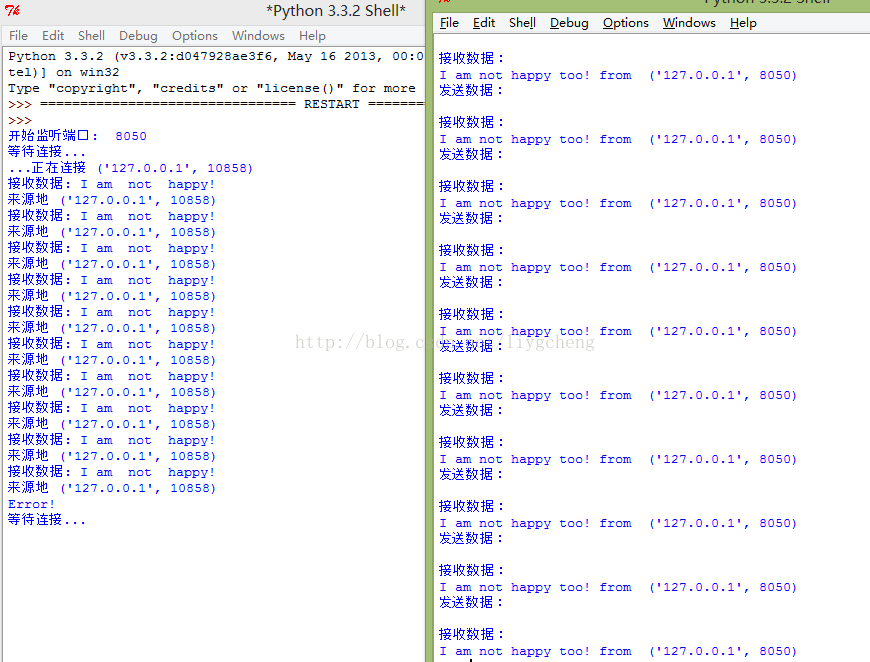Click the bottommost 'I am not happy too!' line in right shell
Screen dimensions: 870x662
pyautogui.click(x=618, y=651)
